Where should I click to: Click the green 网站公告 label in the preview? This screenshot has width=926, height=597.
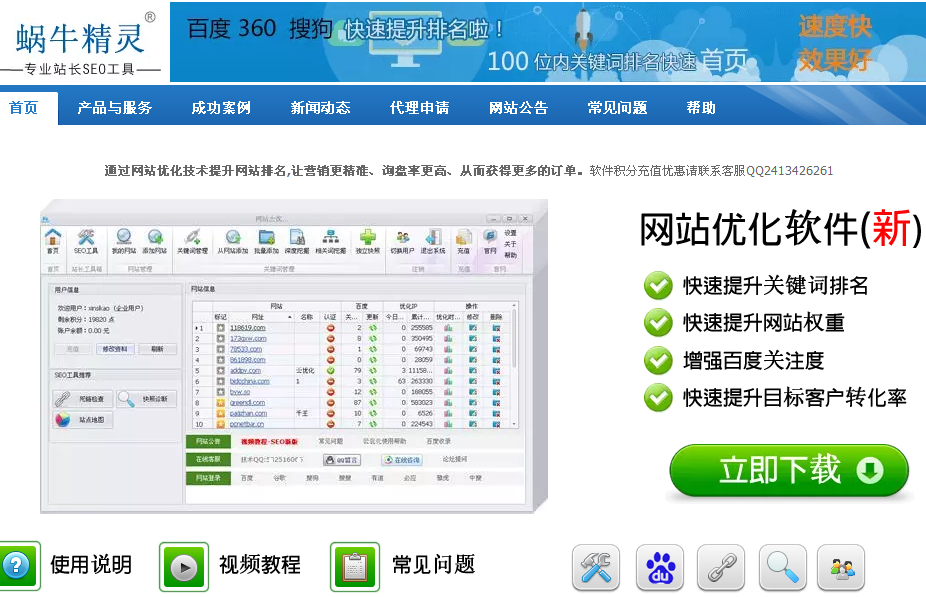[x=208, y=442]
